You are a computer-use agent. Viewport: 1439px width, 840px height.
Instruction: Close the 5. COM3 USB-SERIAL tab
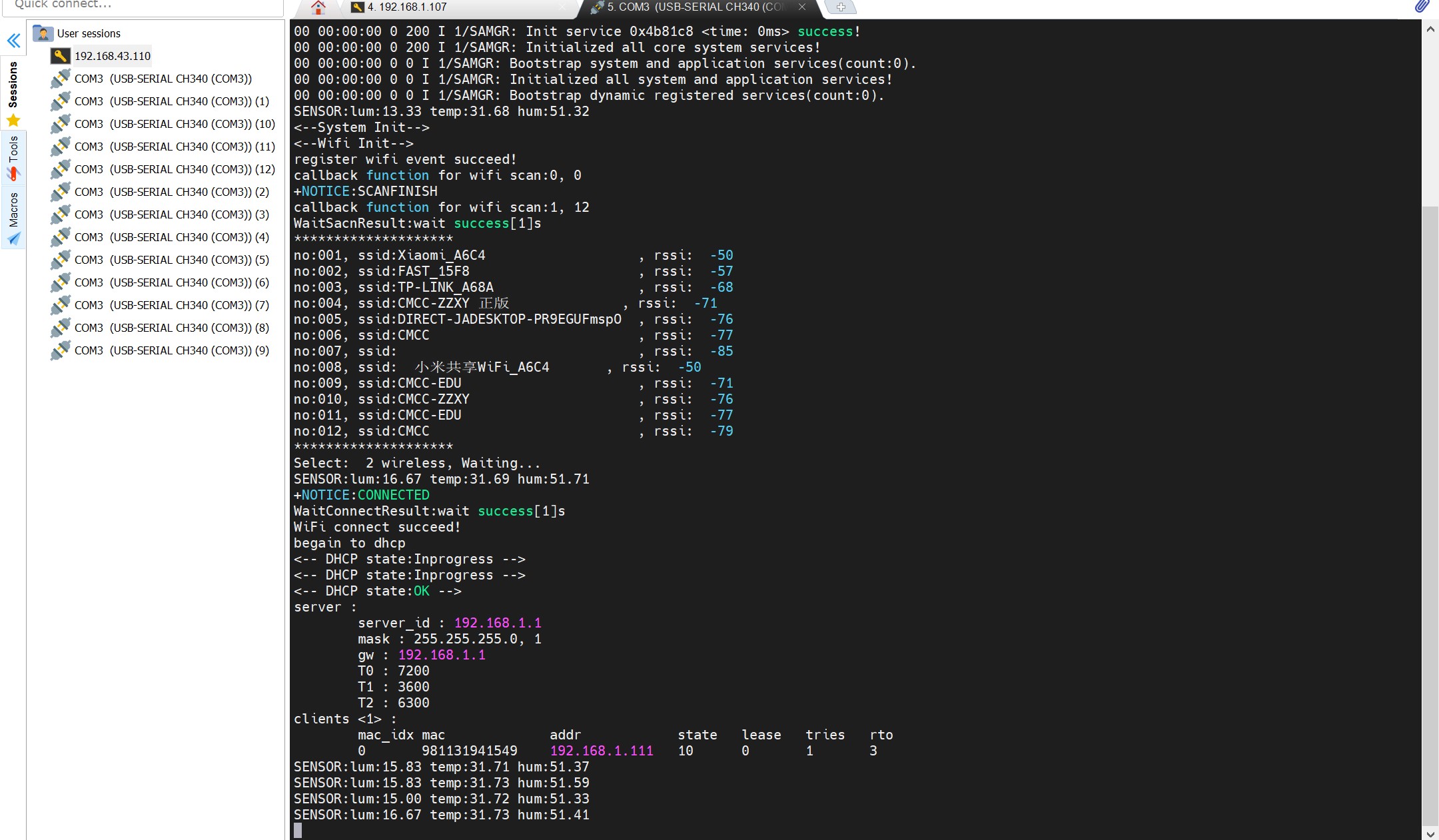(802, 7)
